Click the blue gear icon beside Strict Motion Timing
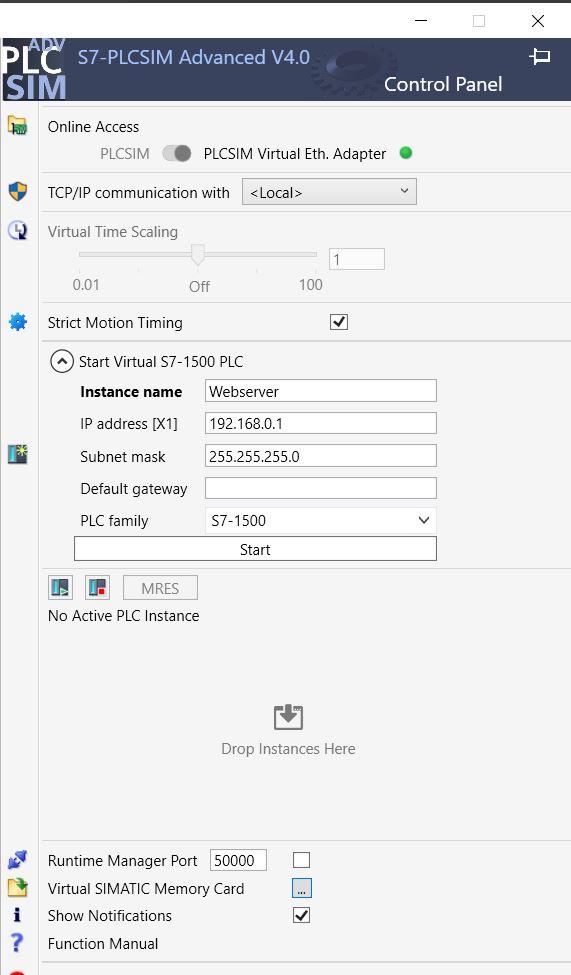The height and width of the screenshot is (975, 571). pos(17,322)
